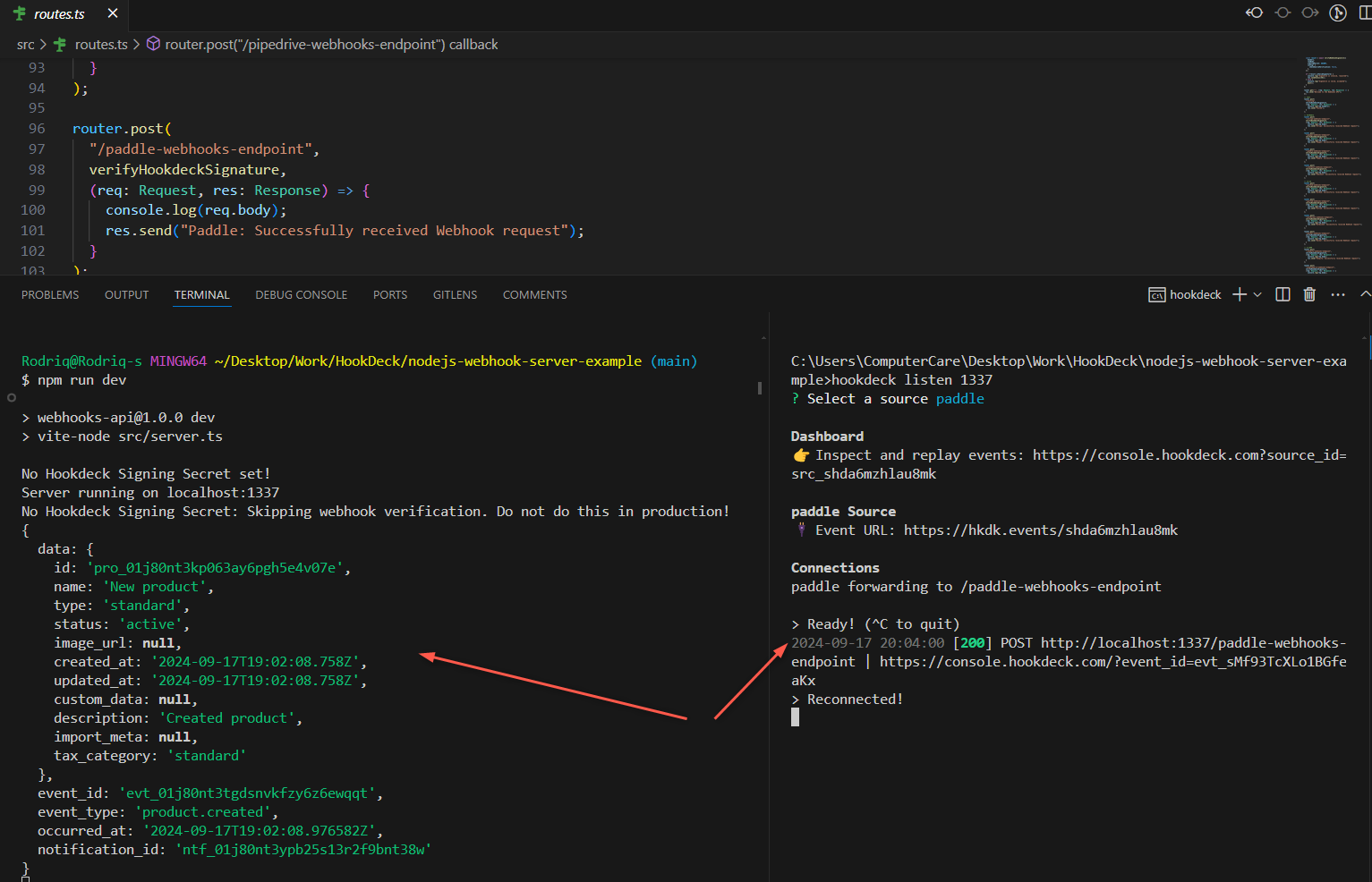The width and height of the screenshot is (1372, 882).
Task: Toggle the active TERMINAL tab highlight
Action: click(201, 293)
